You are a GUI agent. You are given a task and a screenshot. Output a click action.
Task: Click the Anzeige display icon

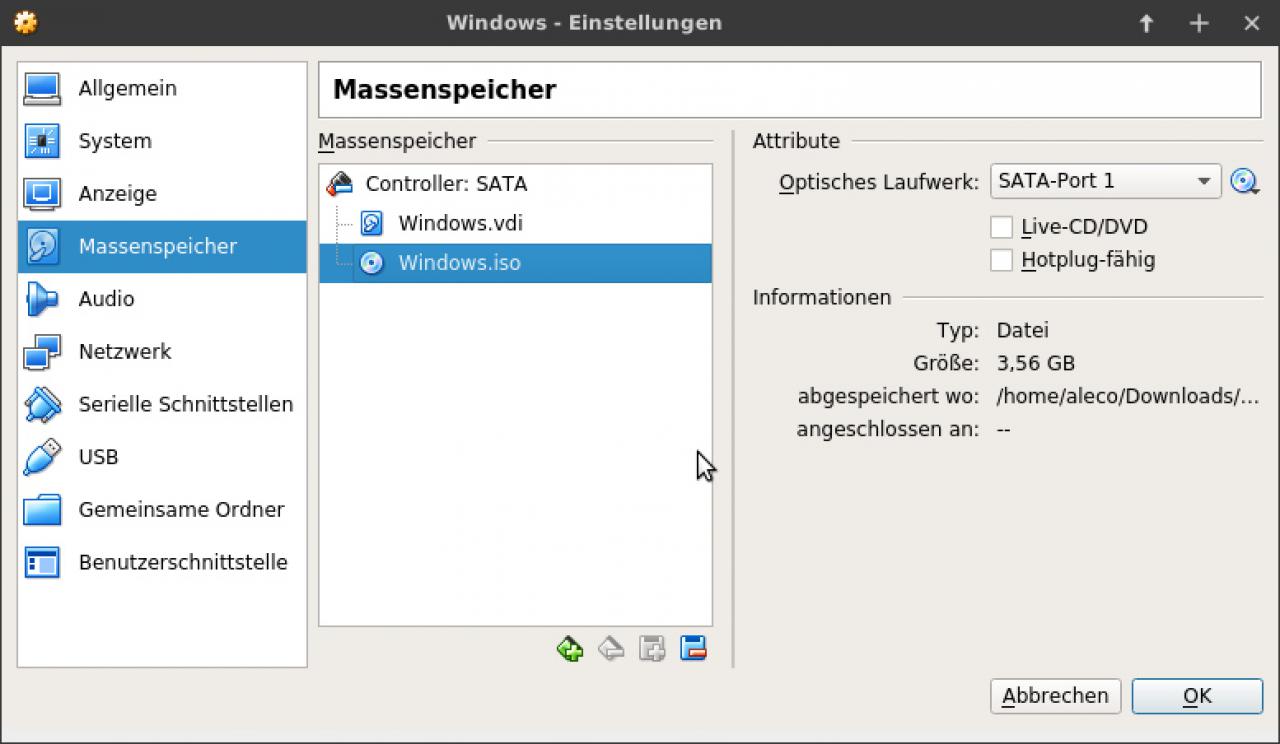43,194
